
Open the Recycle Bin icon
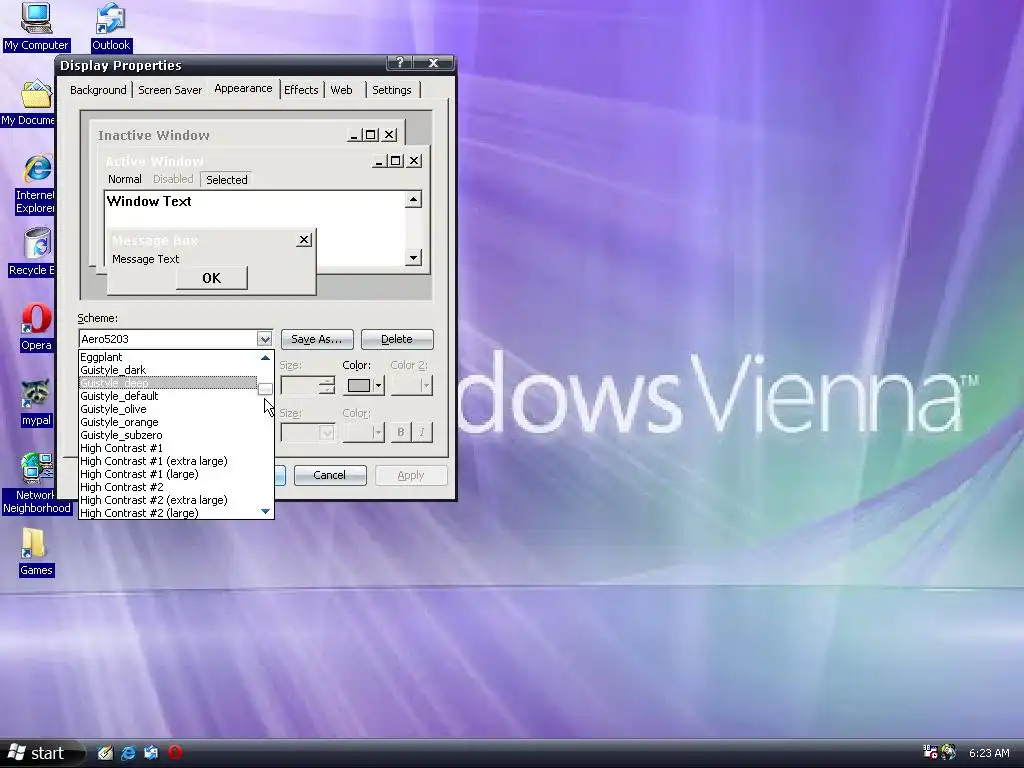coord(33,252)
